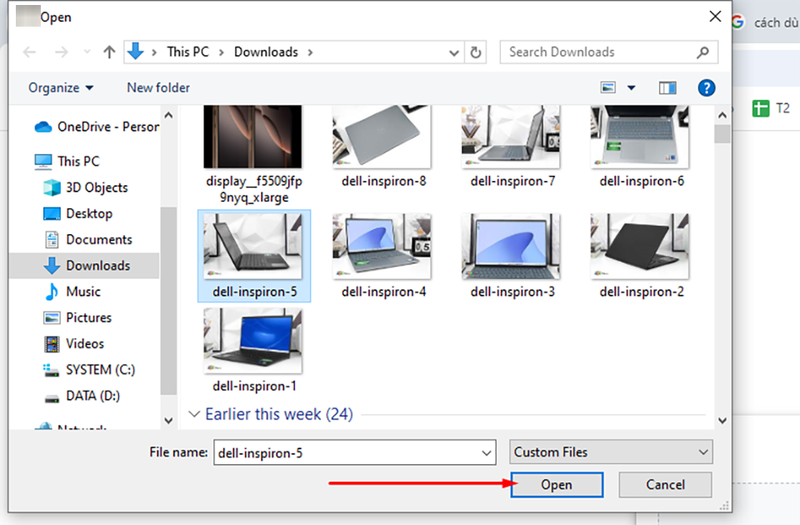
Task: Select the dell-inspiron-4 image
Action: 382,246
